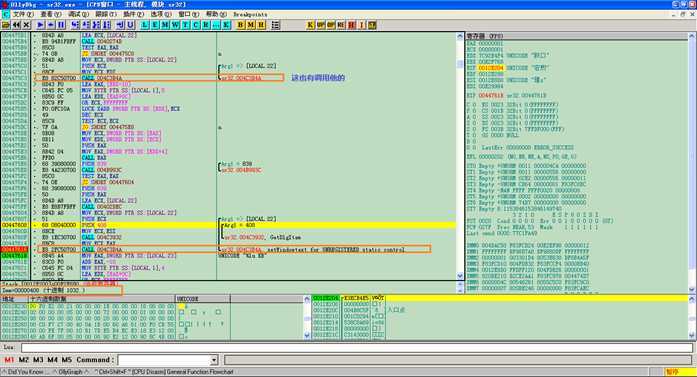Select the highlighted PUSH 400 instruction row

(228, 225)
